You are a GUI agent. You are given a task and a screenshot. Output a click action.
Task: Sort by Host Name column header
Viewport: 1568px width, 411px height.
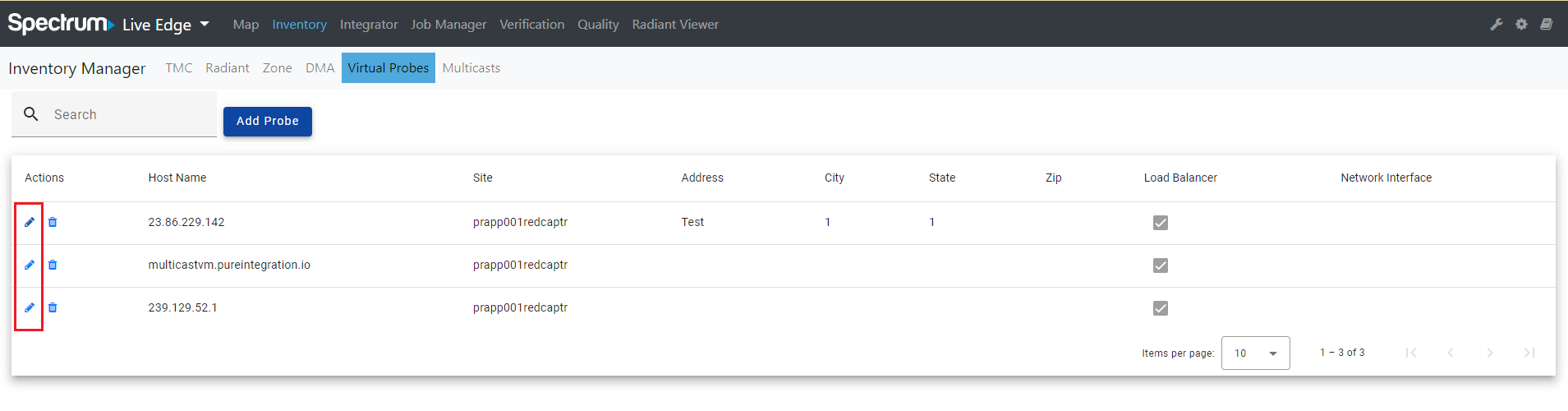[x=177, y=178]
